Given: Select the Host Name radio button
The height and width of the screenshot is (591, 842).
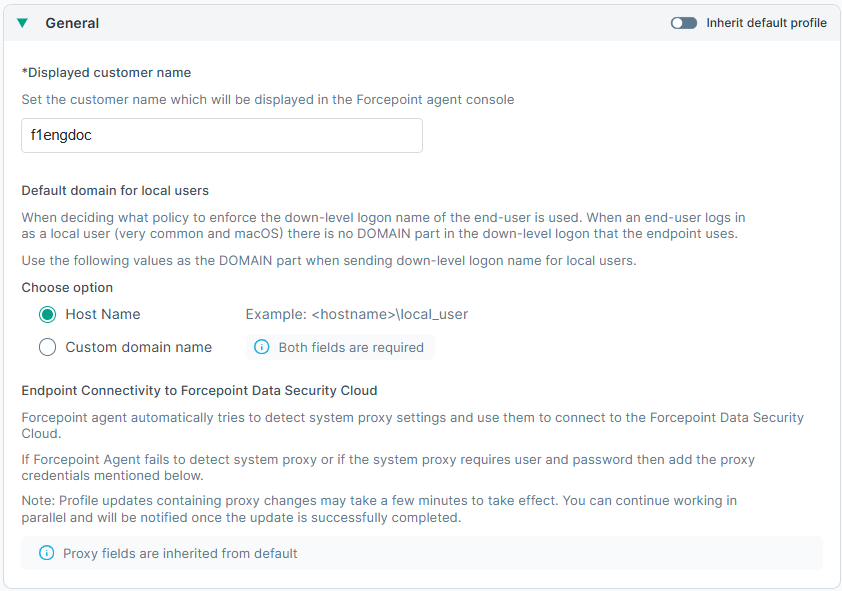Looking at the screenshot, I should 47,314.
